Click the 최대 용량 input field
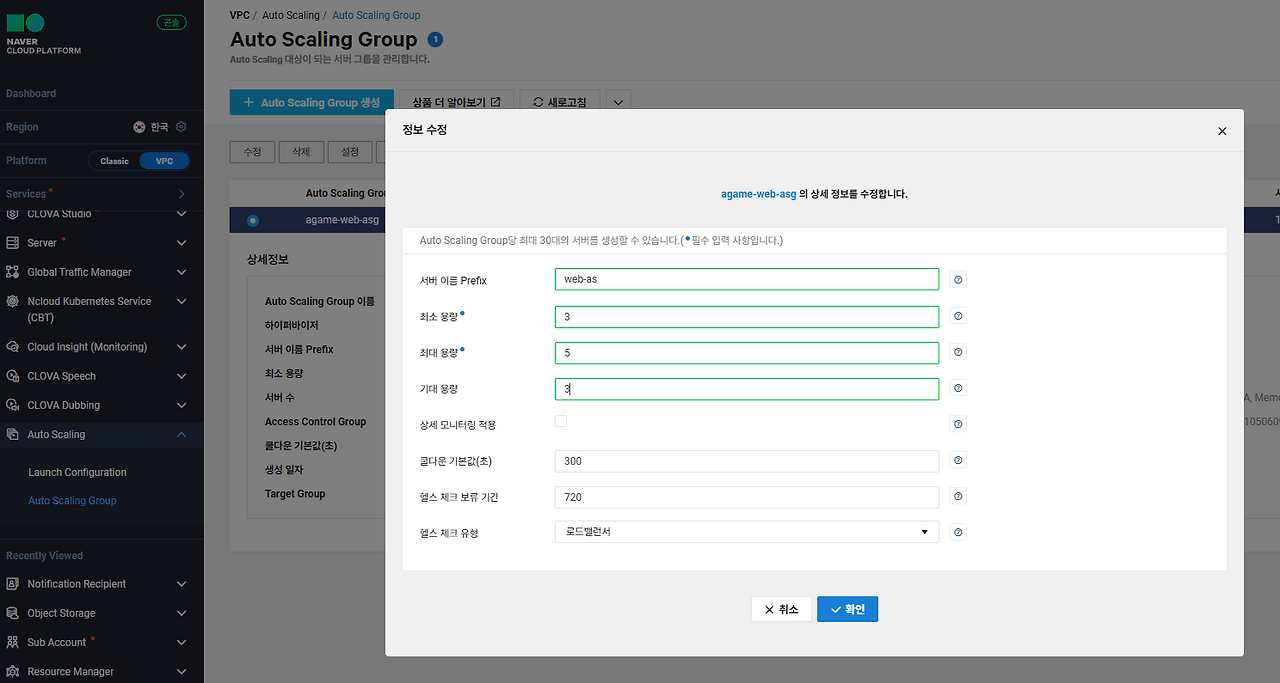1280x683 pixels. click(x=746, y=353)
